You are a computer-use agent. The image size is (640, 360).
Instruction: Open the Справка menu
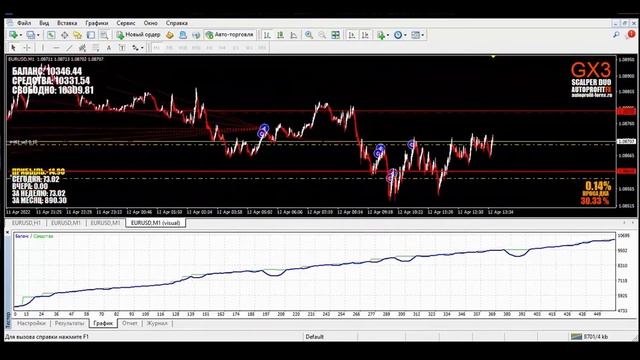click(177, 23)
